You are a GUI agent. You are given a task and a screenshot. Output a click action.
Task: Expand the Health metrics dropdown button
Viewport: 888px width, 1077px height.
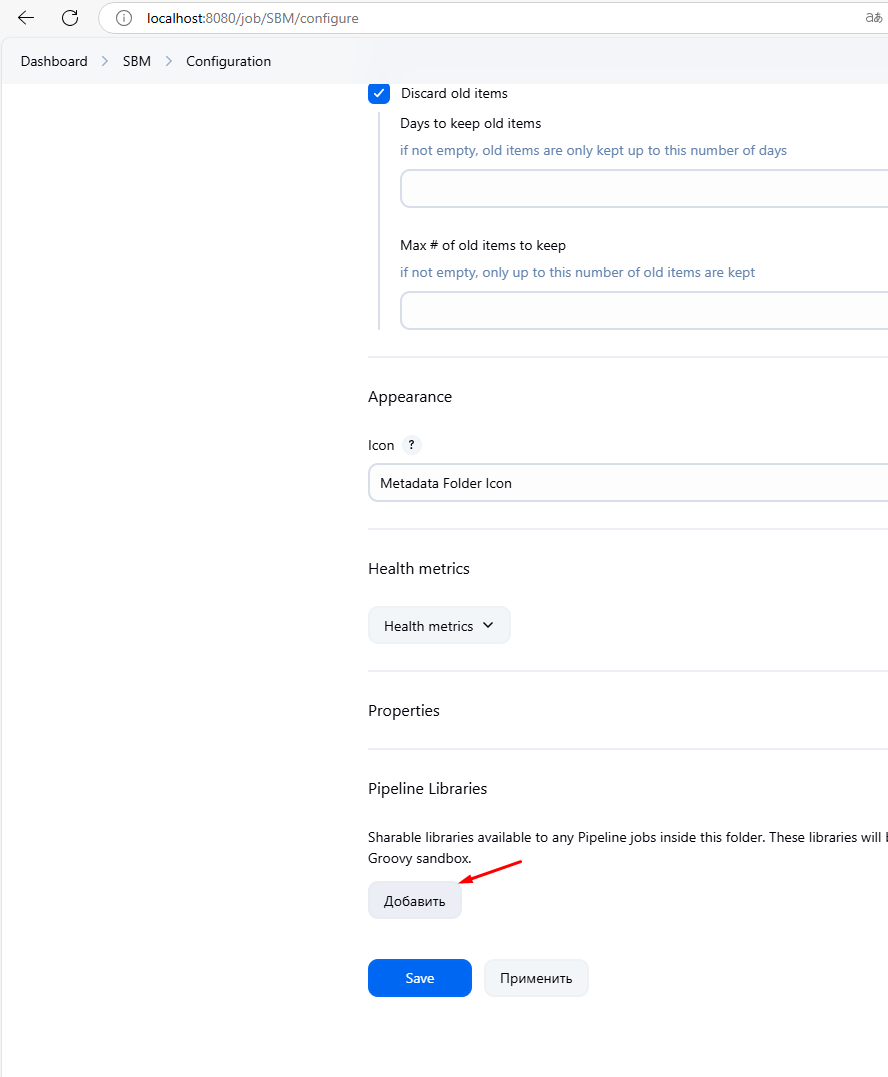tap(439, 626)
